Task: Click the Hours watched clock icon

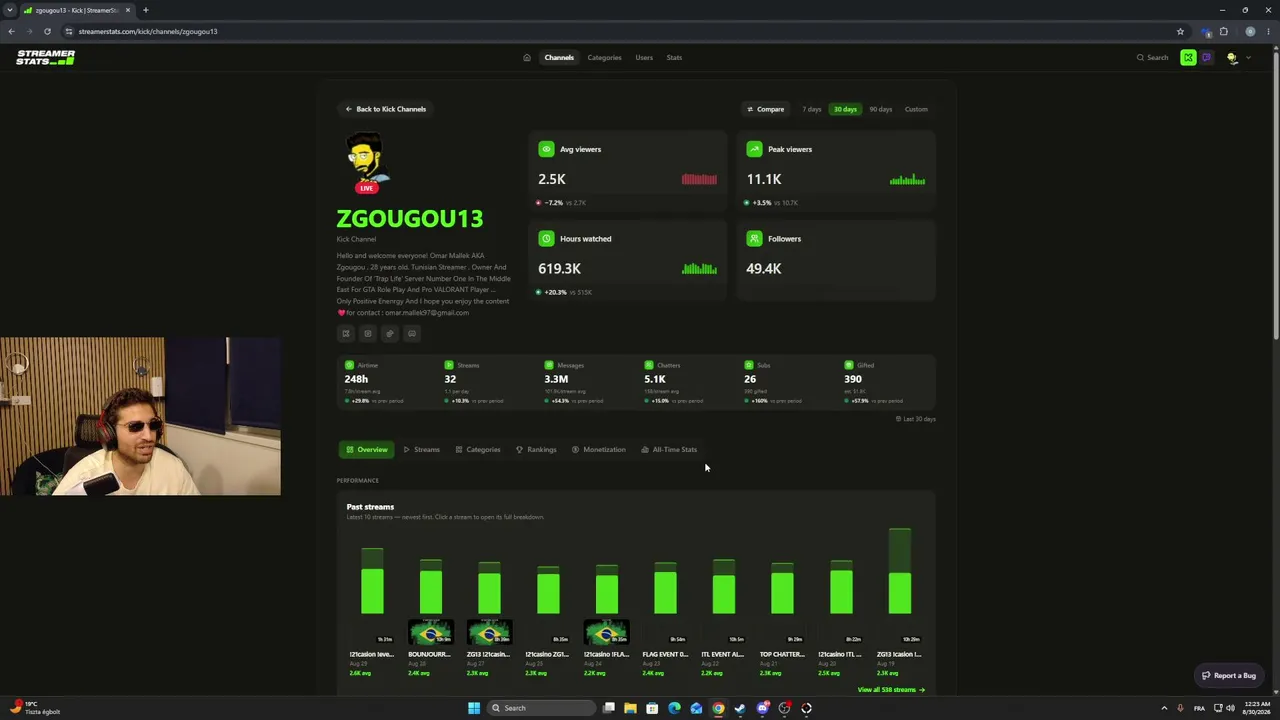Action: (546, 238)
